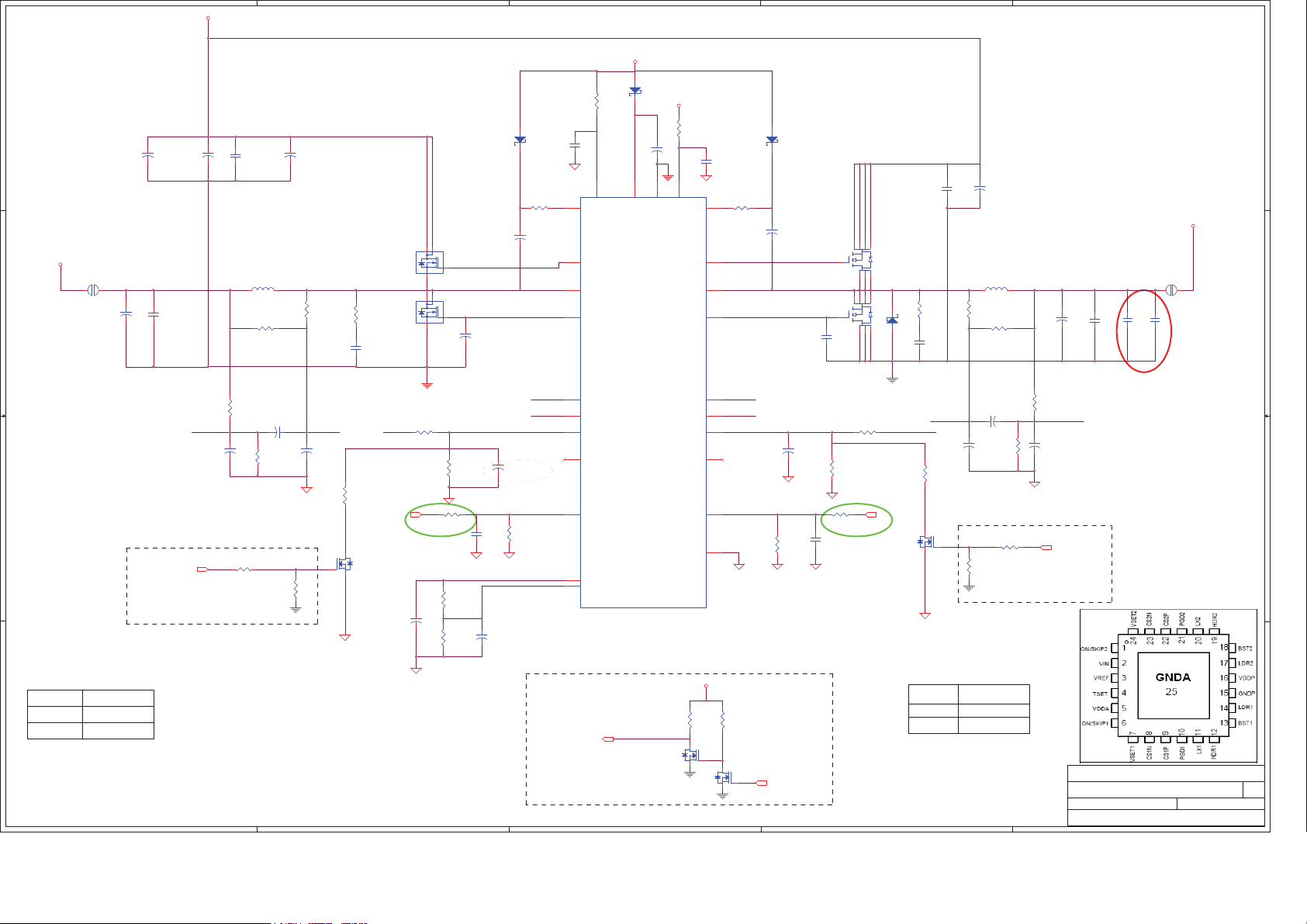The width and height of the screenshot is (1307, 924).
Task: Select the ON/SKIP2 pin label
Action: (1094, 649)
